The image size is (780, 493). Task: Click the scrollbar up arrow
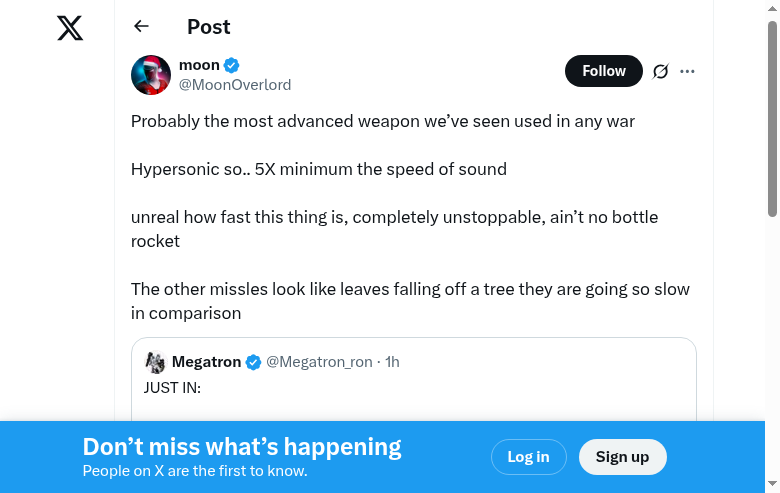point(772,8)
